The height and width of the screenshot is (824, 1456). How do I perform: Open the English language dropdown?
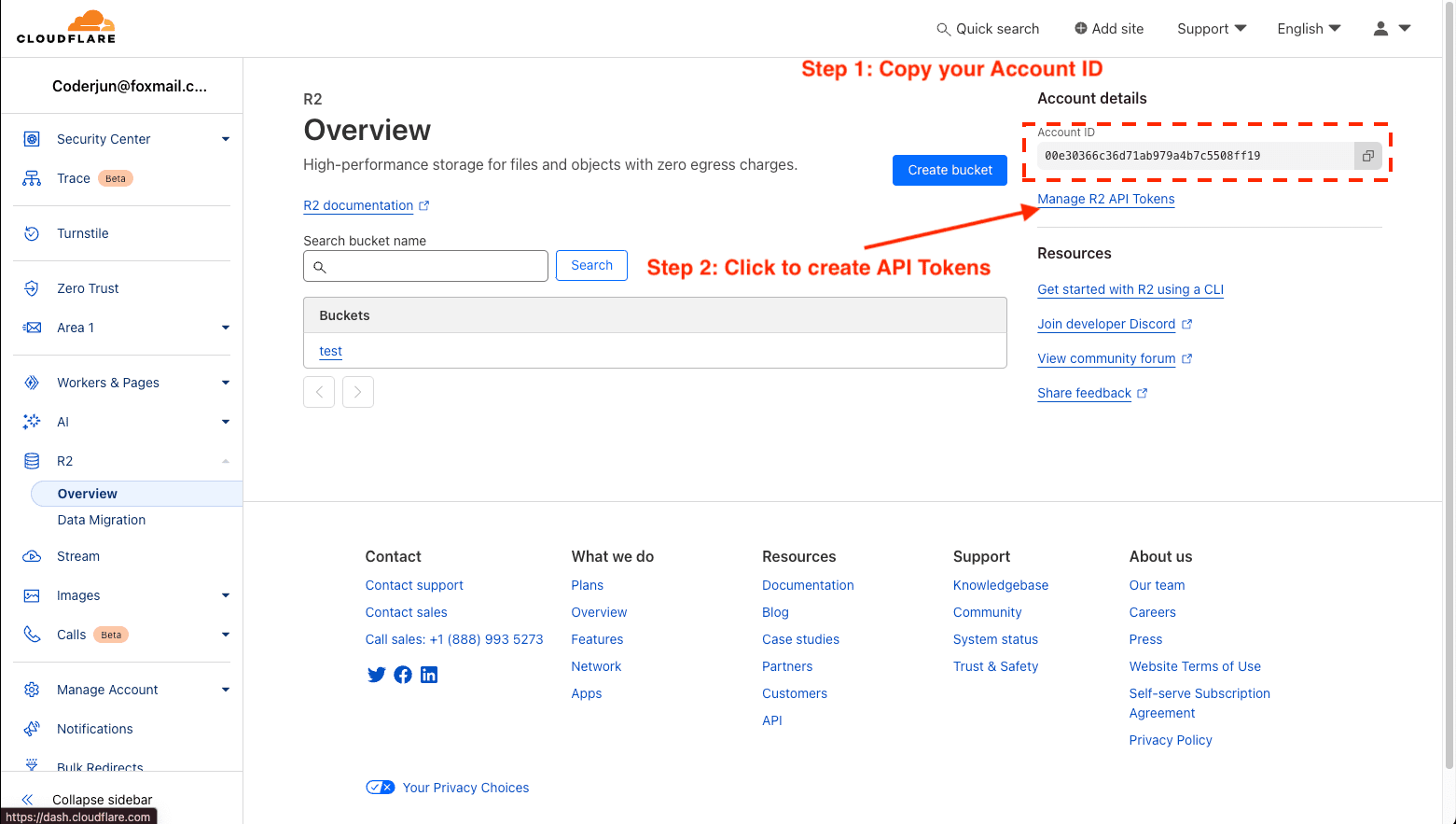pos(1309,29)
